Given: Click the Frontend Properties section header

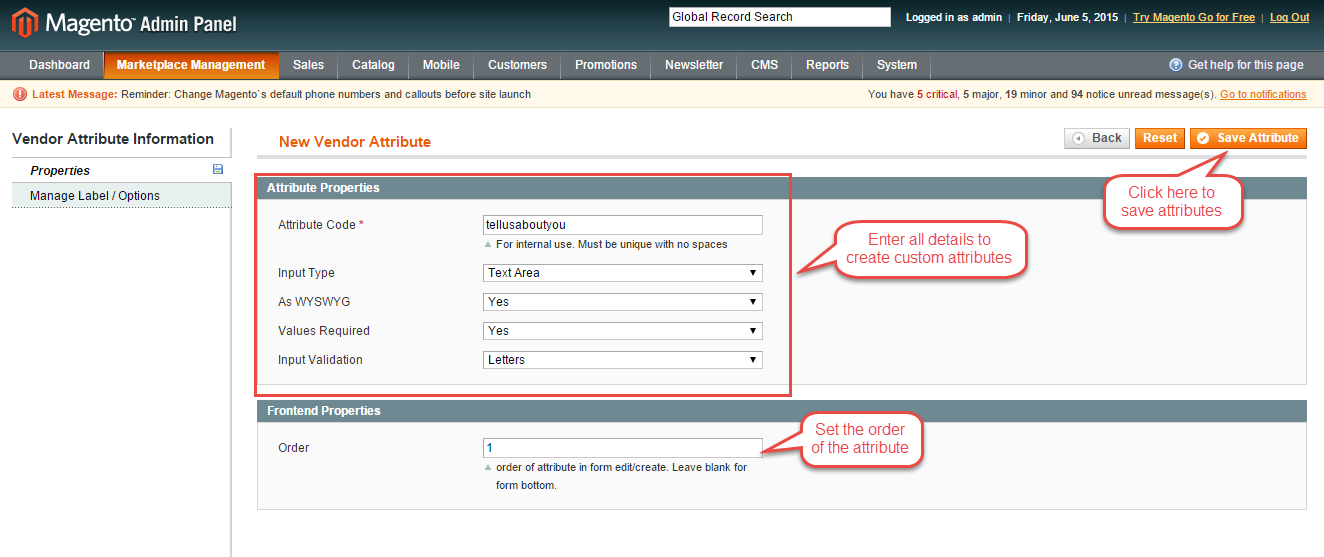Looking at the screenshot, I should tap(782, 411).
